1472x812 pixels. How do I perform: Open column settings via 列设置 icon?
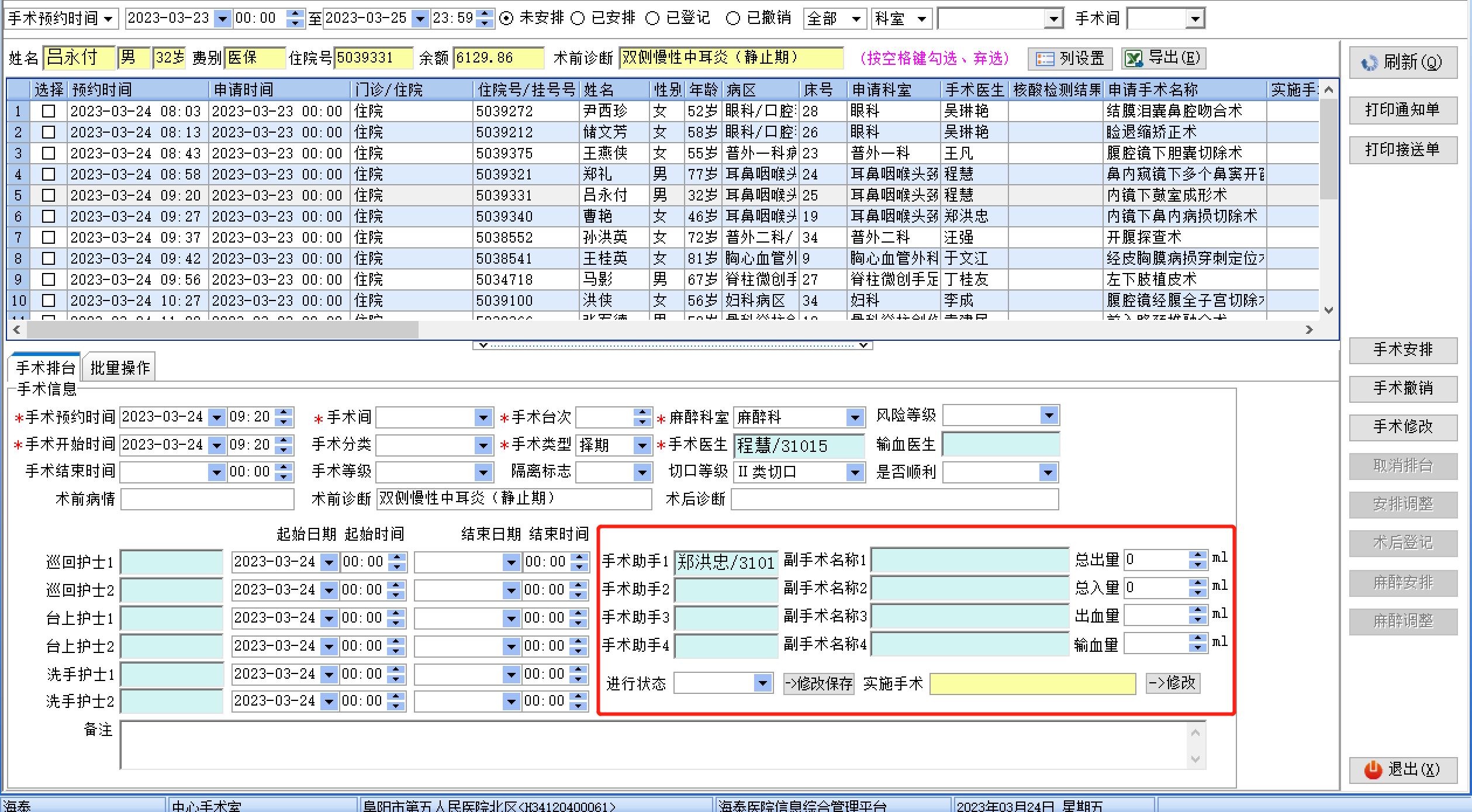[x=1045, y=58]
